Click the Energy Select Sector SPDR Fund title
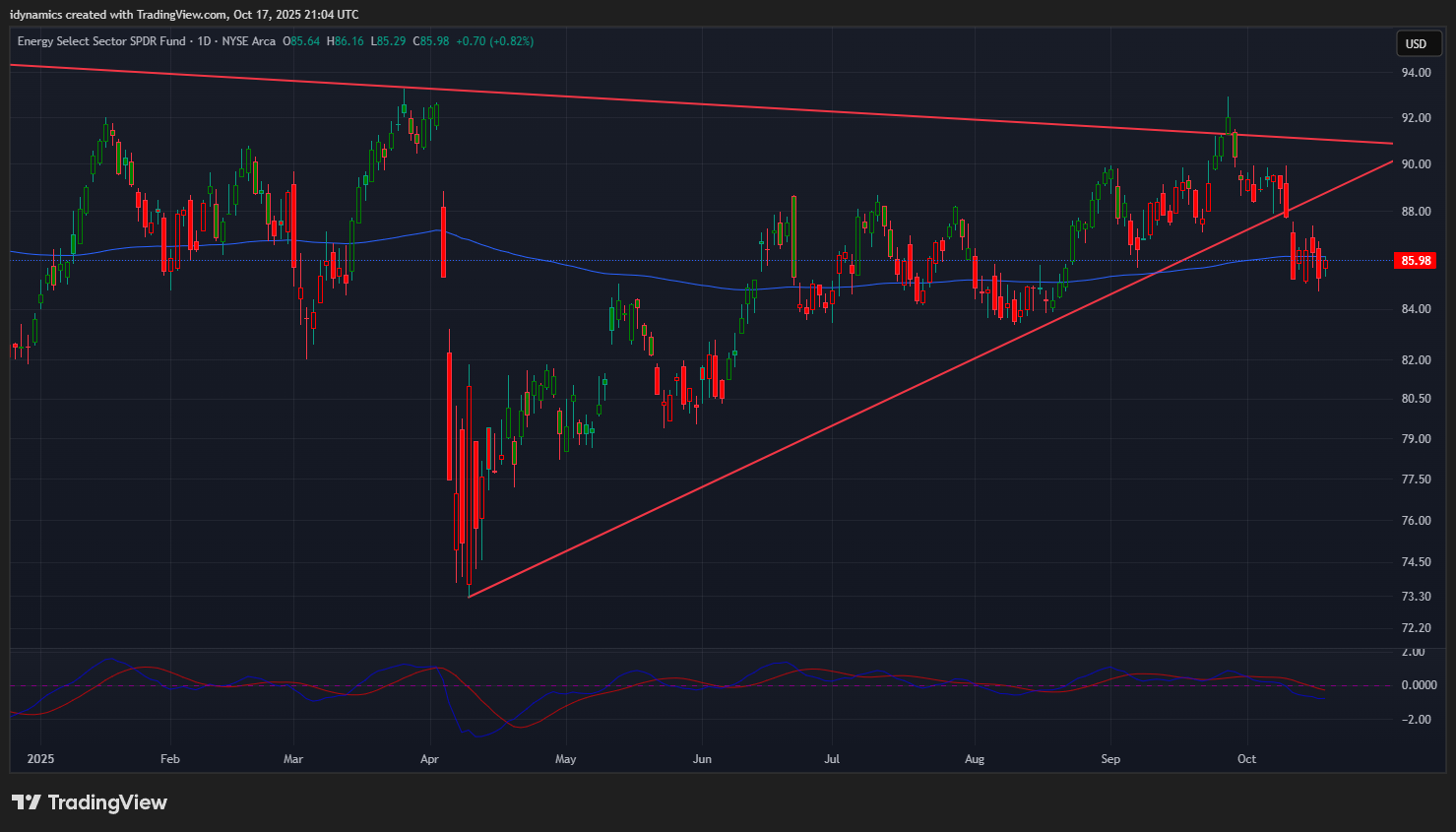Screen dimensions: 1456x832 (x=101, y=41)
